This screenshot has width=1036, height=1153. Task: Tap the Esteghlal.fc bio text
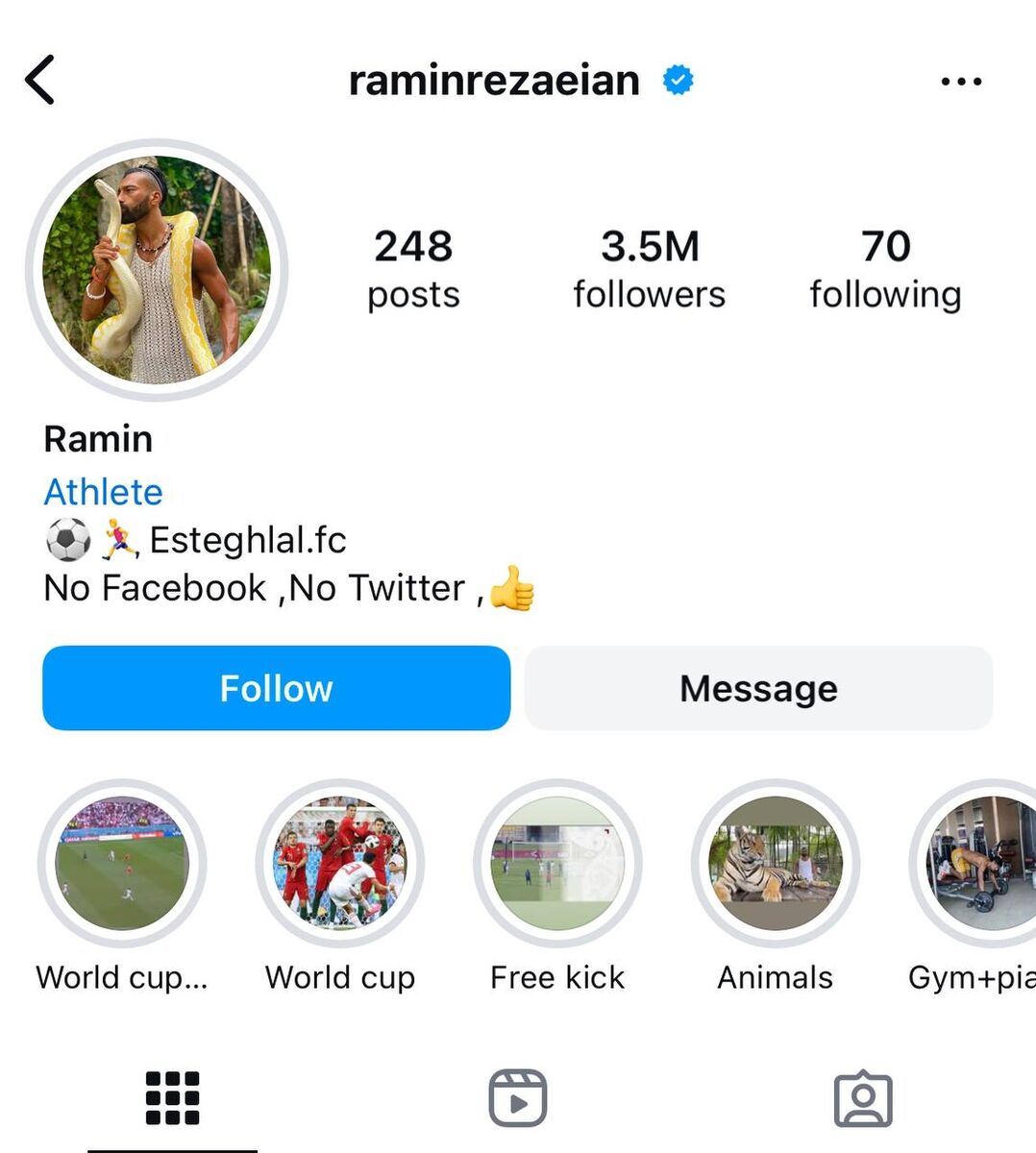[248, 540]
